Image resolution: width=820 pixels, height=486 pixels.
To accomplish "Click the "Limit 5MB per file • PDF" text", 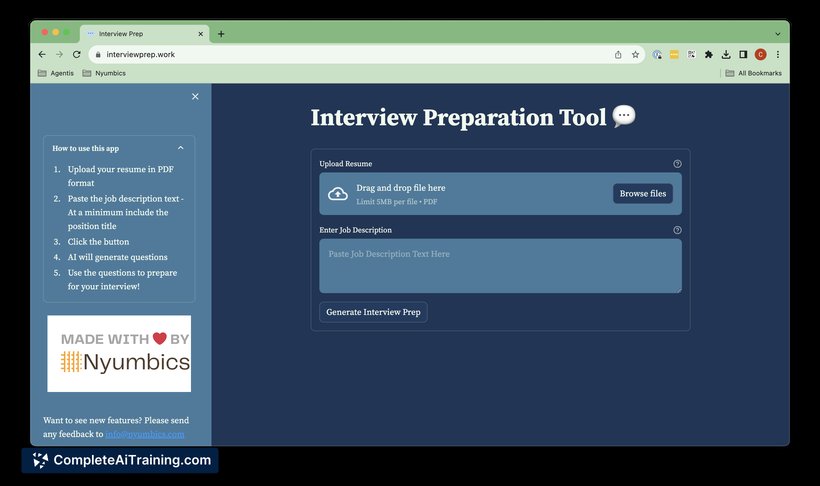I will click(397, 202).
